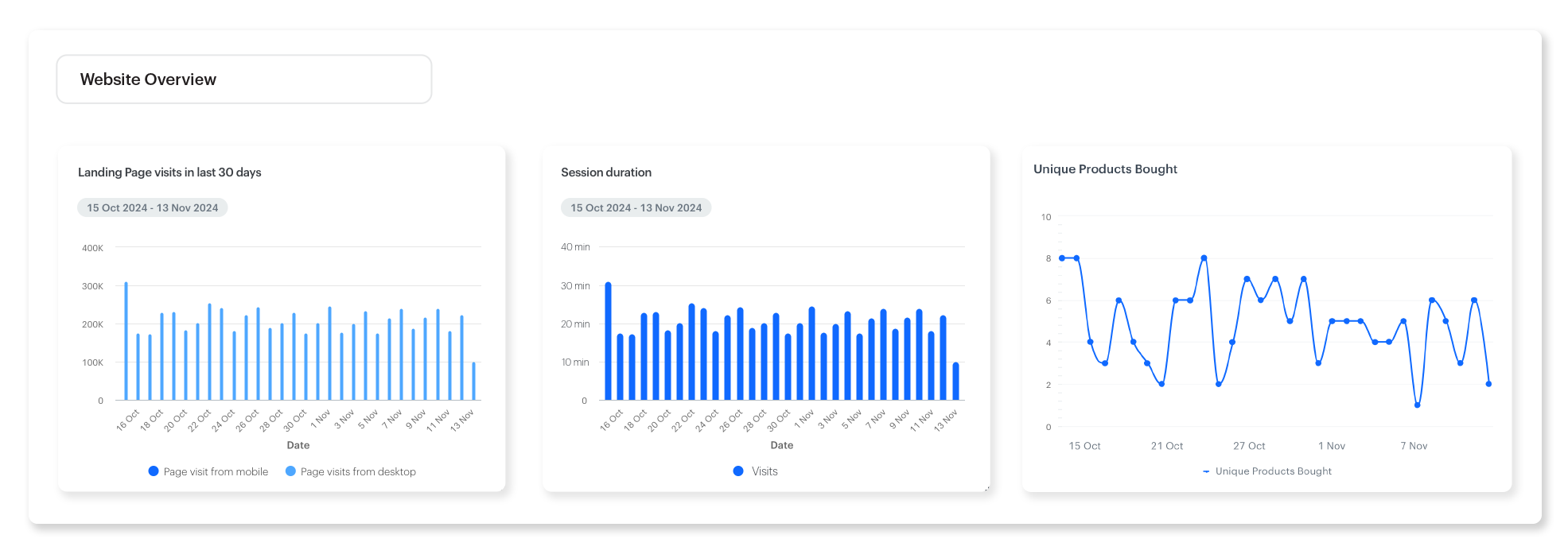Click the blue Visits legend dot
Image resolution: width=1568 pixels, height=558 pixels.
(x=738, y=471)
